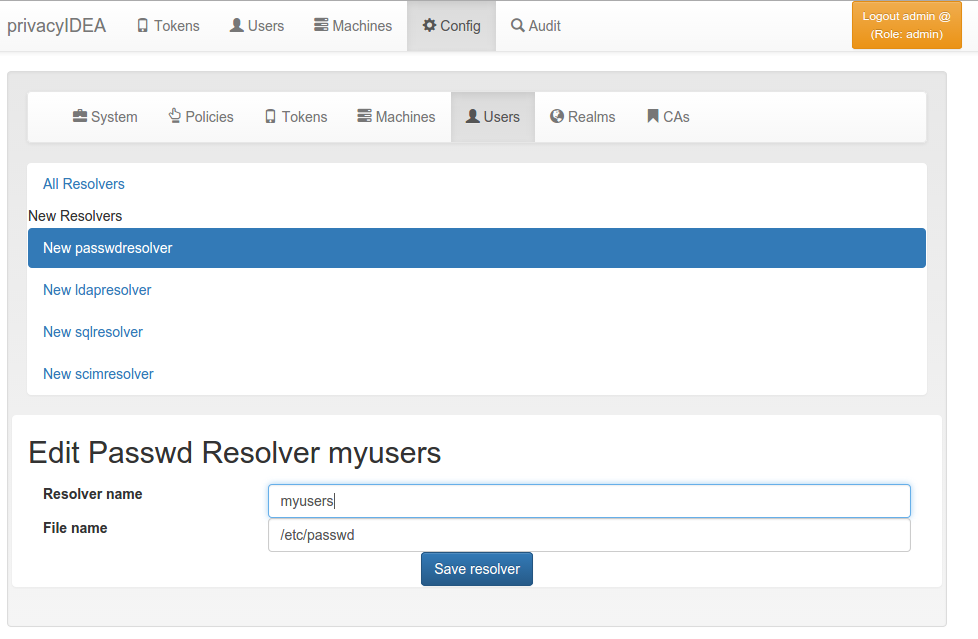Click the phone icon beside top Tokens
Viewport: 978px width, 639px height.
pos(143,26)
